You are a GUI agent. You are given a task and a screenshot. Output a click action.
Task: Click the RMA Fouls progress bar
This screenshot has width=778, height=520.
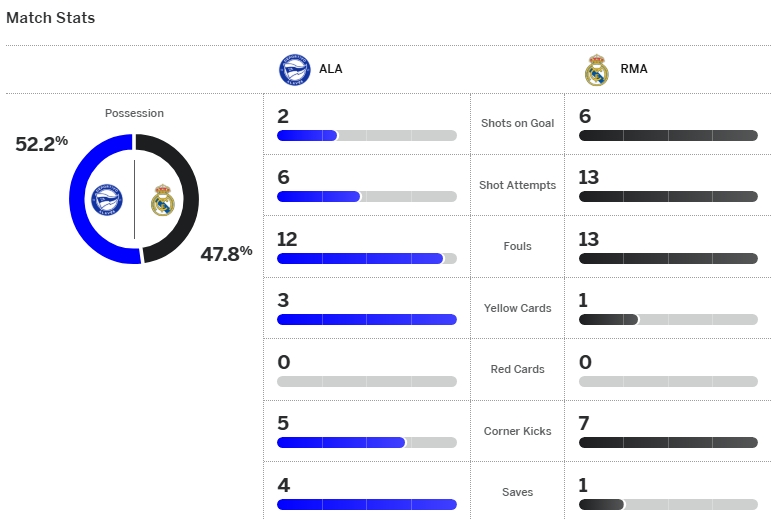tap(668, 258)
